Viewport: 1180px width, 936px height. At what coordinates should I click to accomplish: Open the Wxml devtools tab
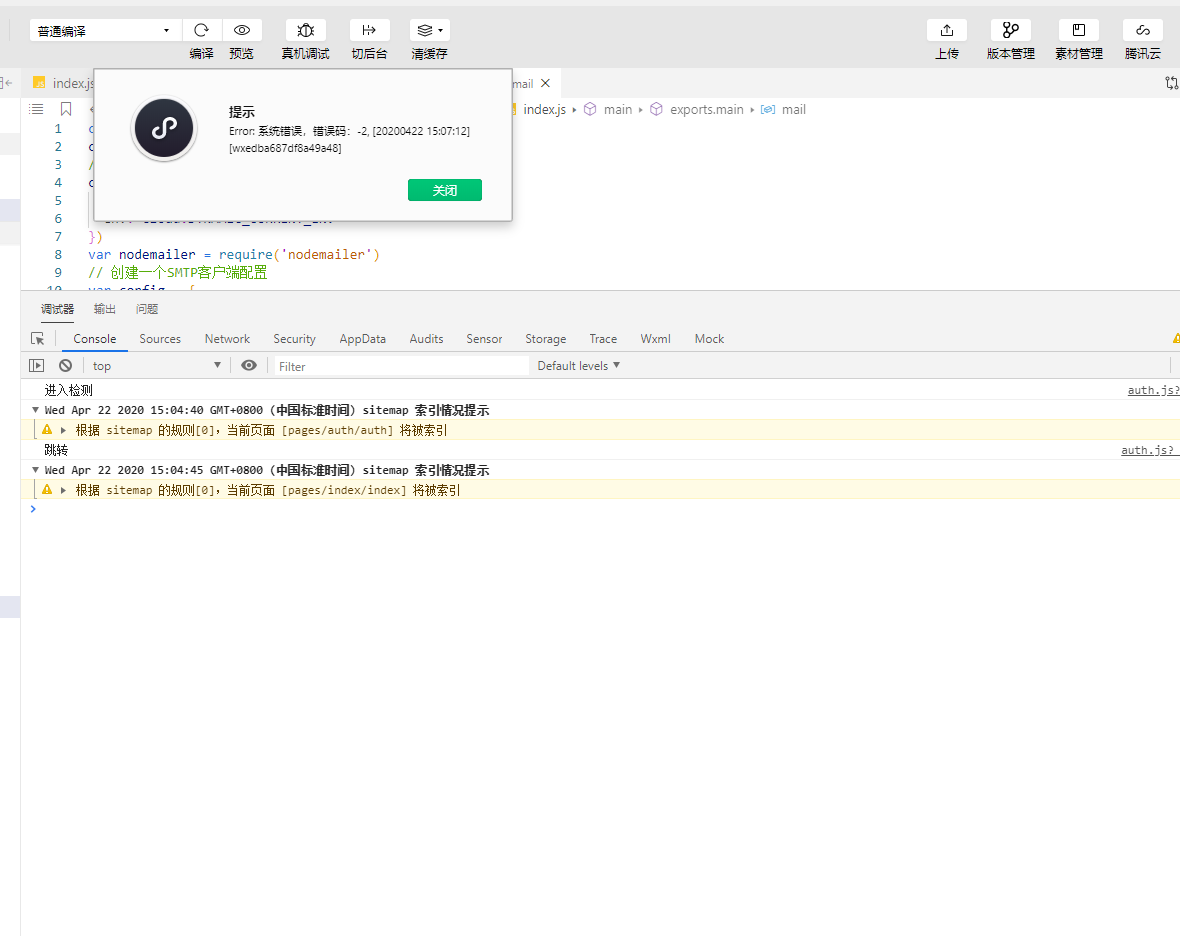(x=655, y=339)
